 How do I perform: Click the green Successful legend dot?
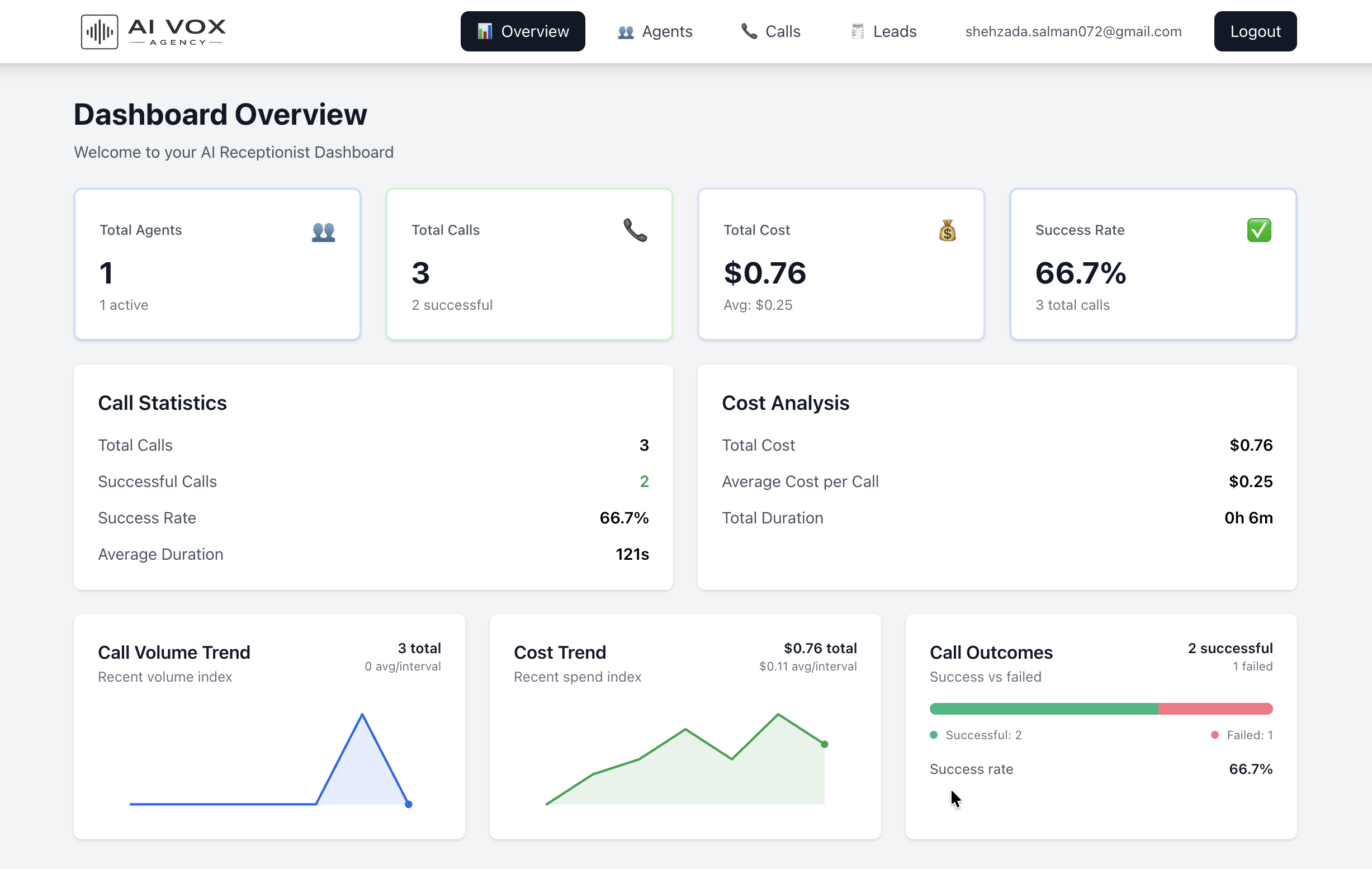(x=933, y=735)
